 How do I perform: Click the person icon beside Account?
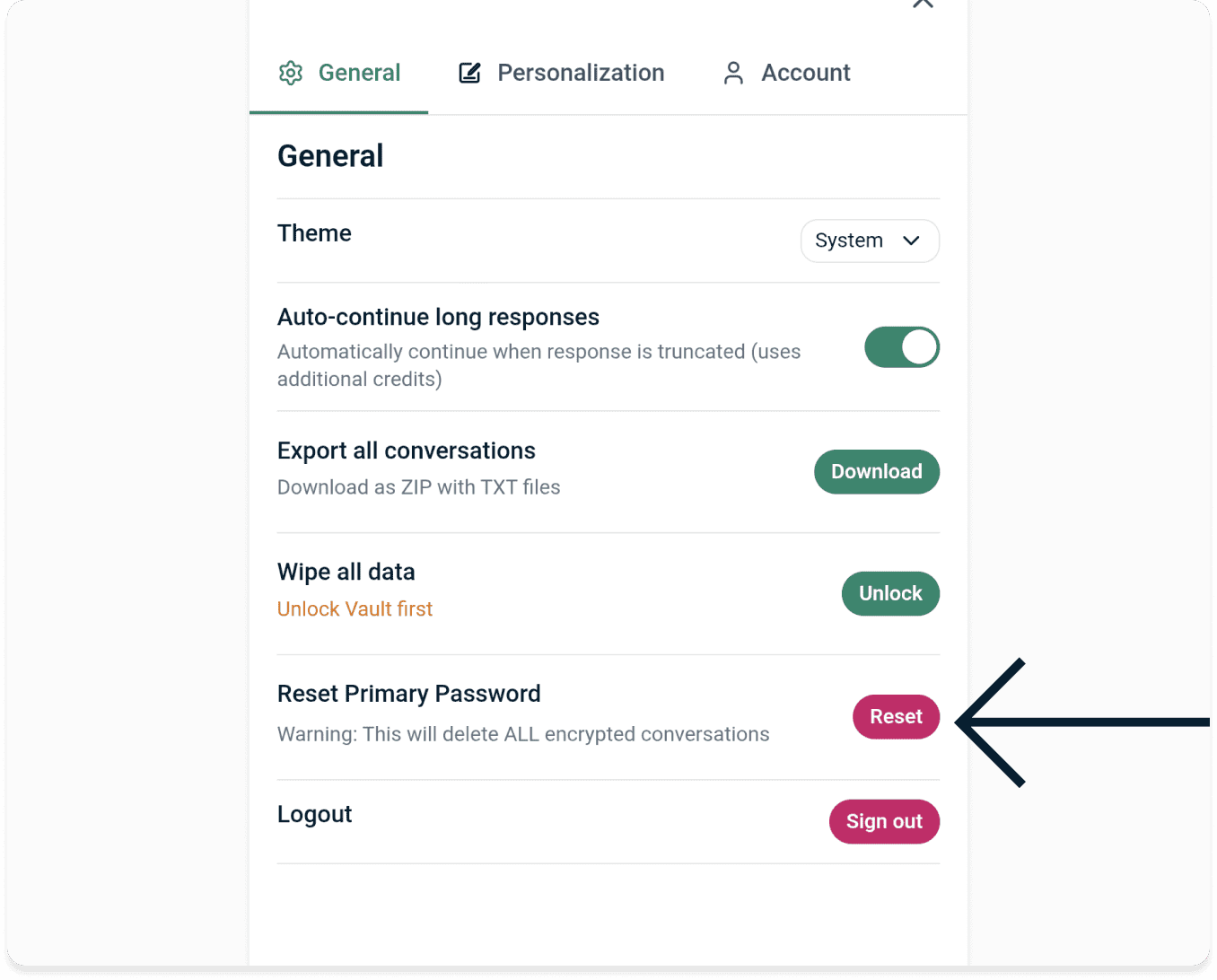(733, 73)
